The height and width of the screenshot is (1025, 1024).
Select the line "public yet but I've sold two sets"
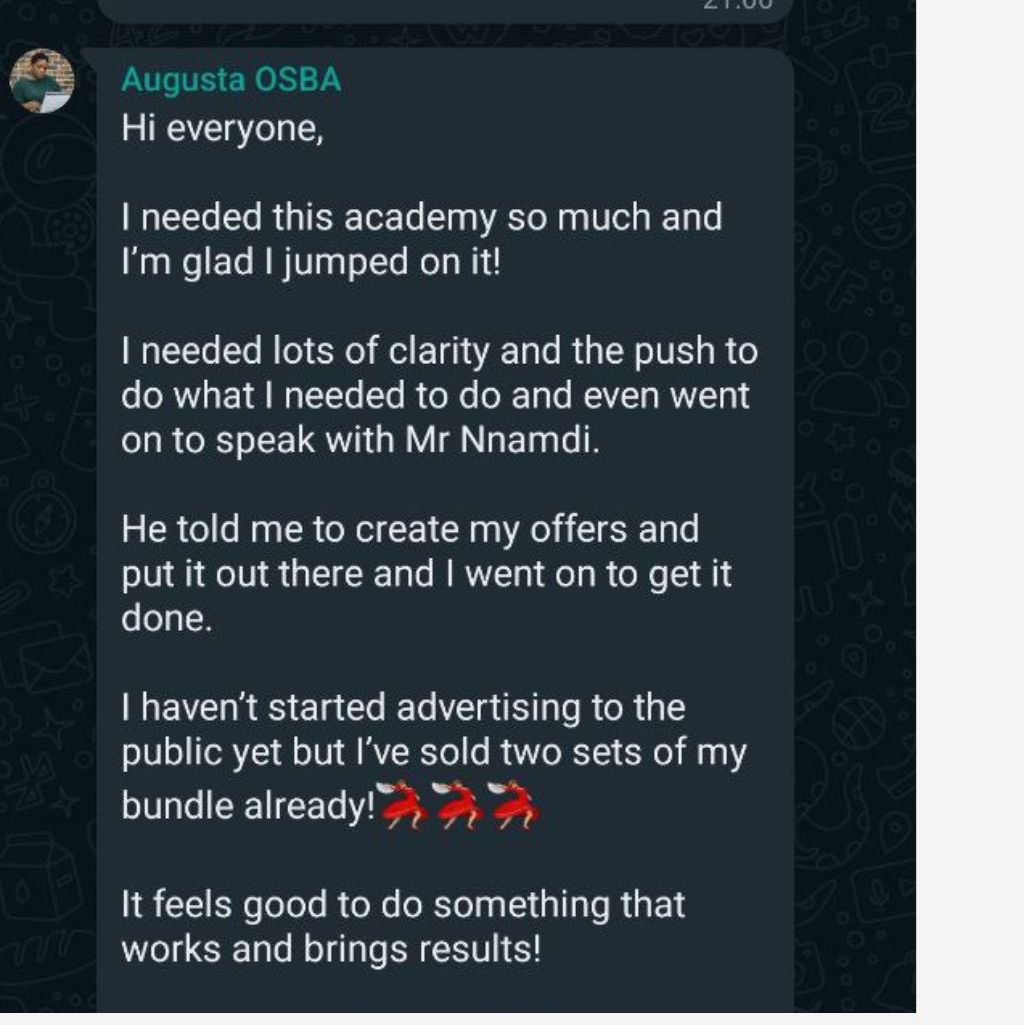click(433, 753)
